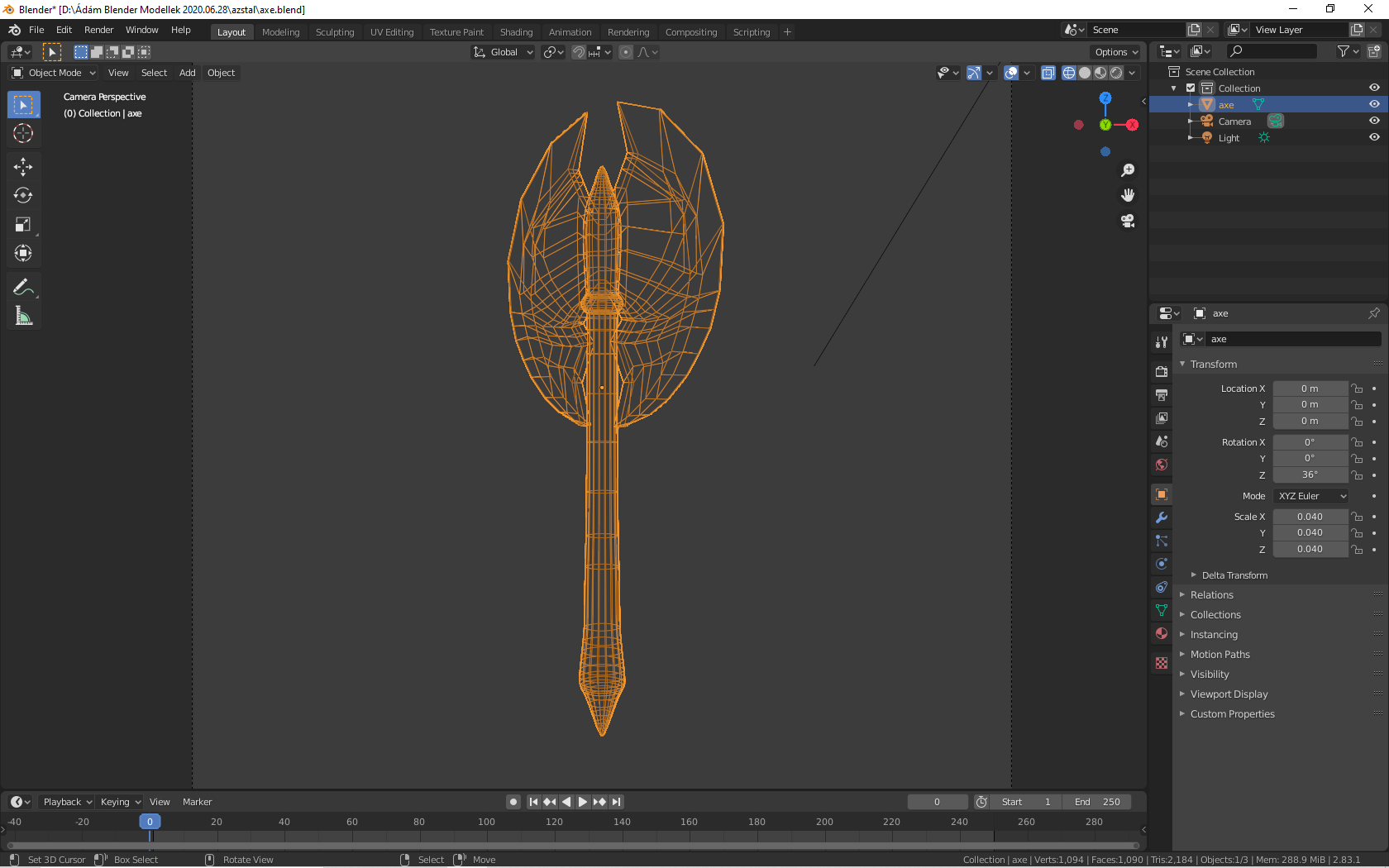Activate the Measure tool

click(x=23, y=315)
